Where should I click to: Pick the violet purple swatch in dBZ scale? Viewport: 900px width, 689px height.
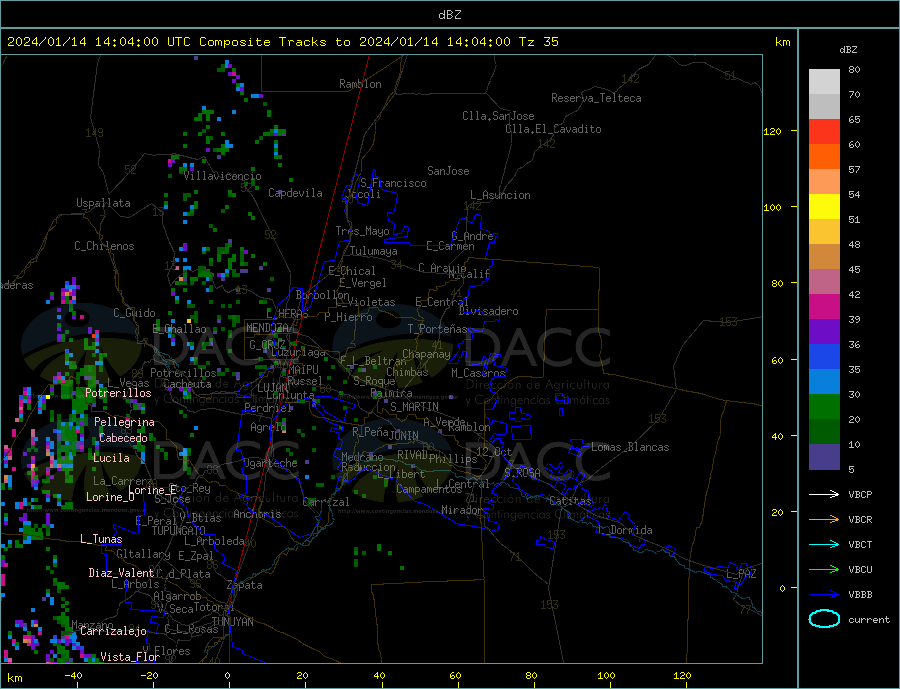tap(824, 332)
